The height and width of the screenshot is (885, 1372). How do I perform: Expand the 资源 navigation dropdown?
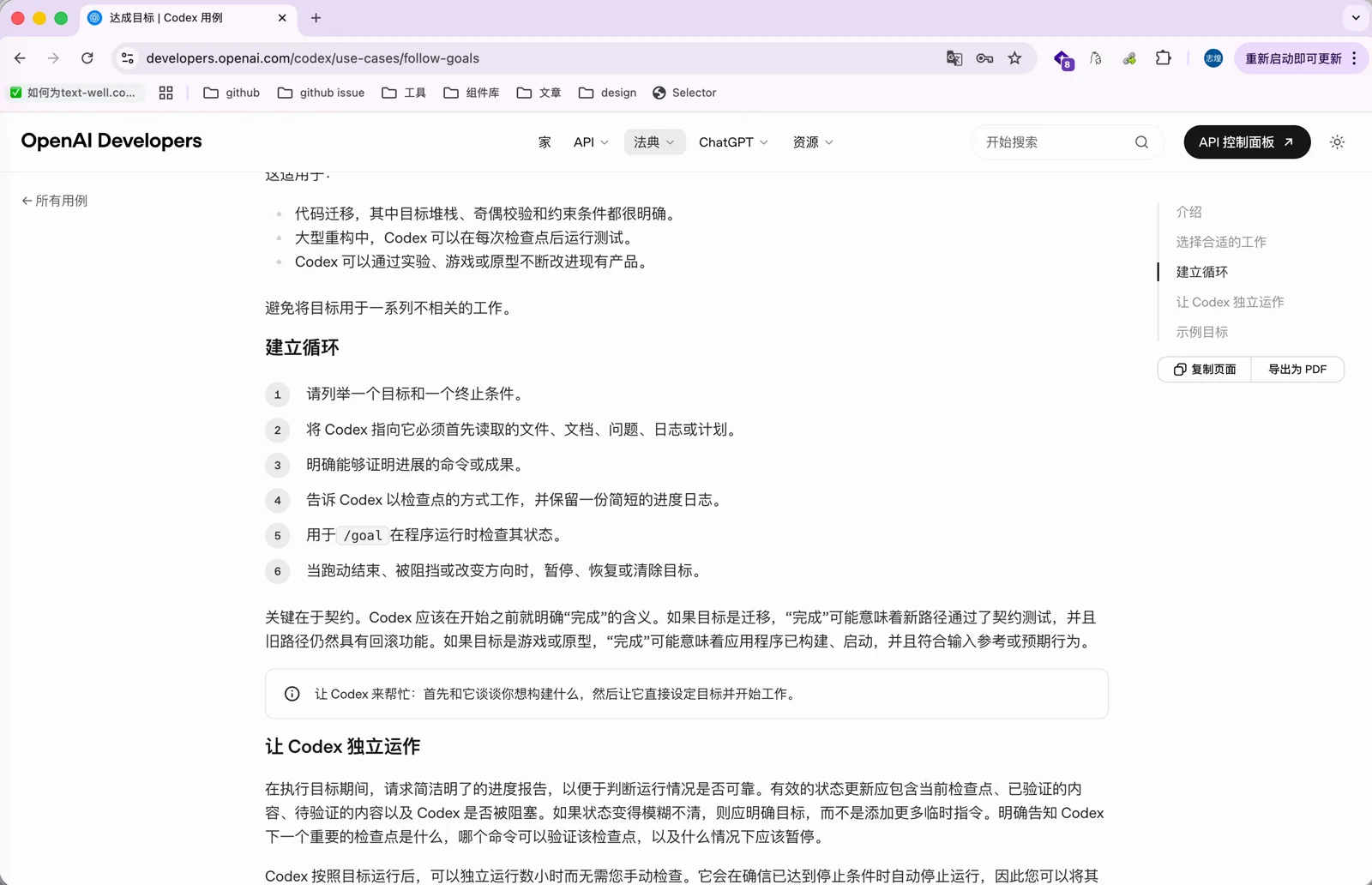813,142
